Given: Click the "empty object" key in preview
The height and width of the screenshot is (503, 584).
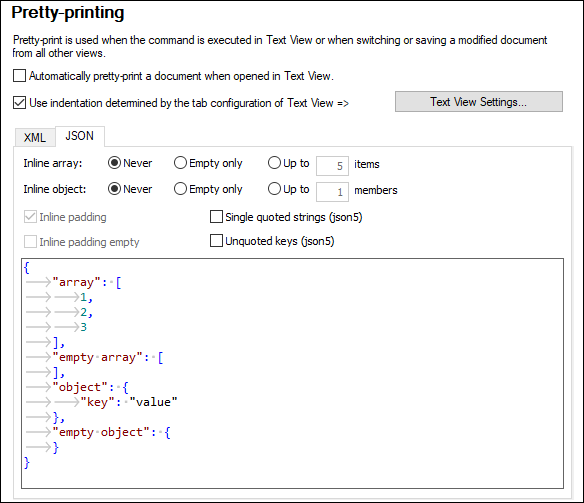Looking at the screenshot, I should [x=101, y=432].
